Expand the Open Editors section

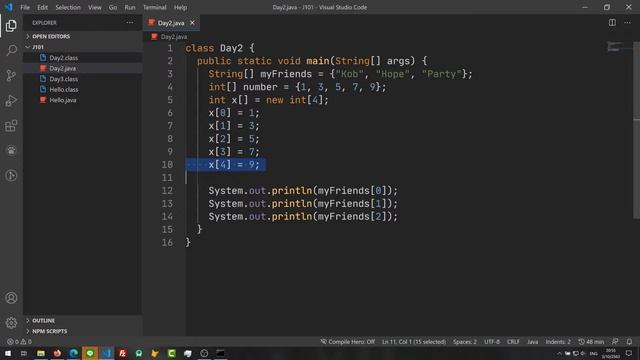[x=83, y=36]
